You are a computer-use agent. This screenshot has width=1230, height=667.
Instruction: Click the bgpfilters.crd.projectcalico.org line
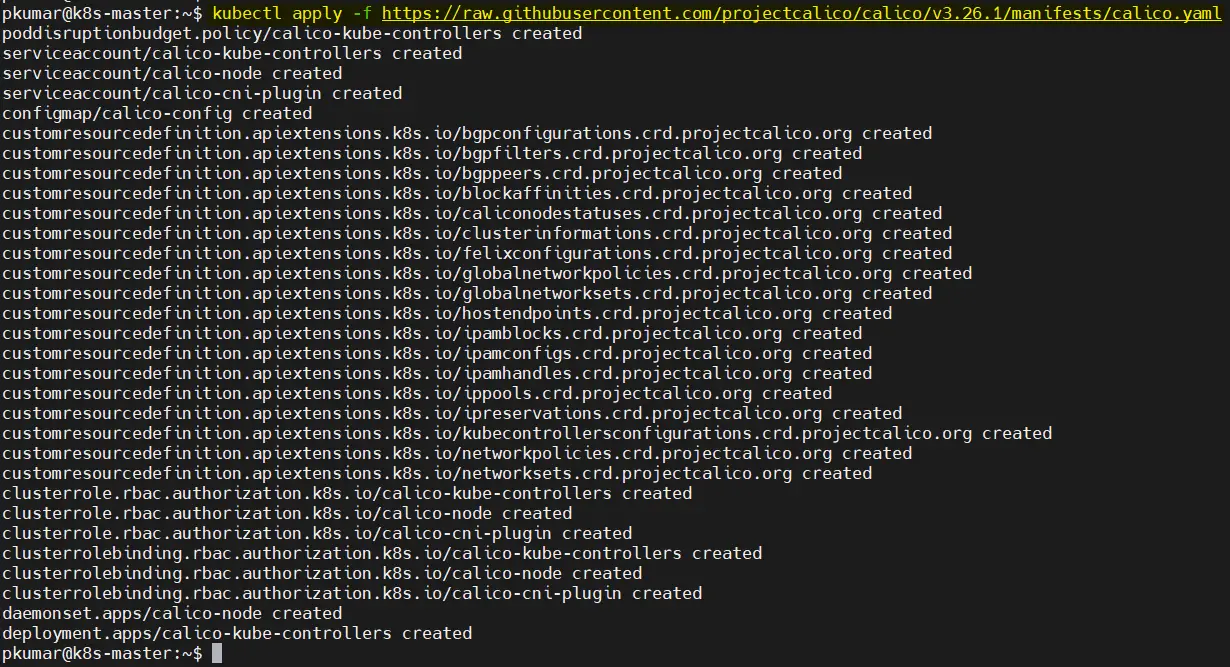[432, 153]
